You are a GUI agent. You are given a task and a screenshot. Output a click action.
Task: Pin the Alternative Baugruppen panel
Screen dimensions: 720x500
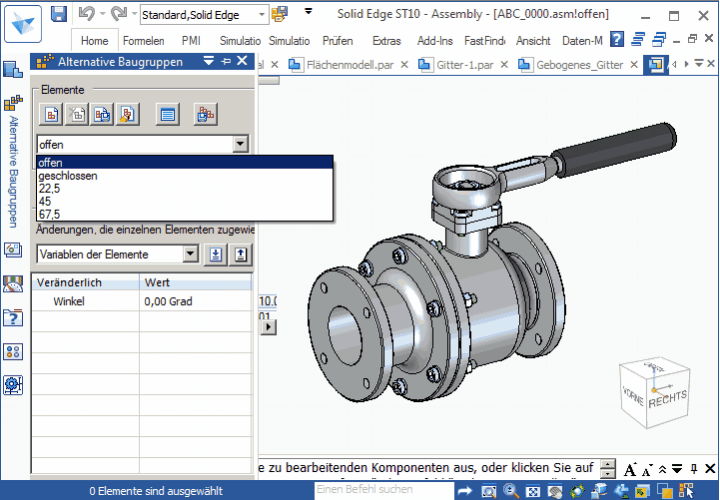(x=226, y=61)
